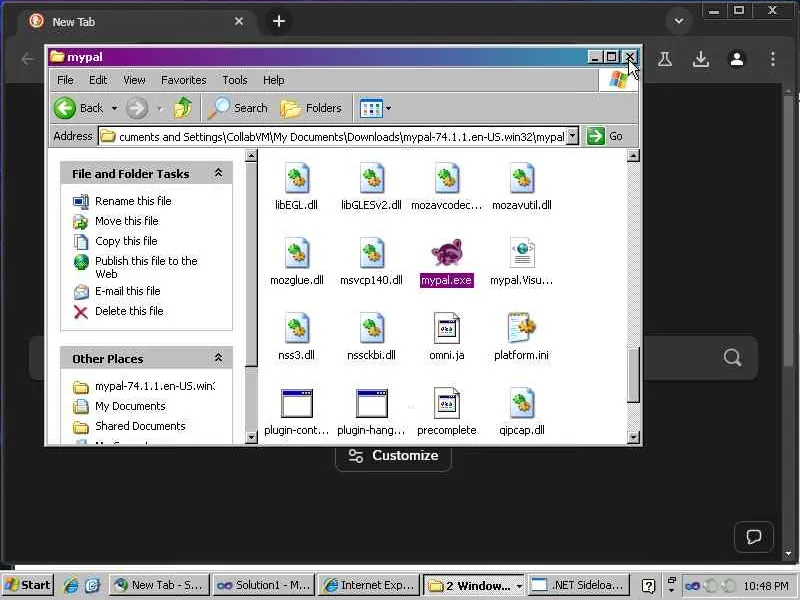Select the msvcp140.dll file icon
800x600 pixels.
[371, 253]
